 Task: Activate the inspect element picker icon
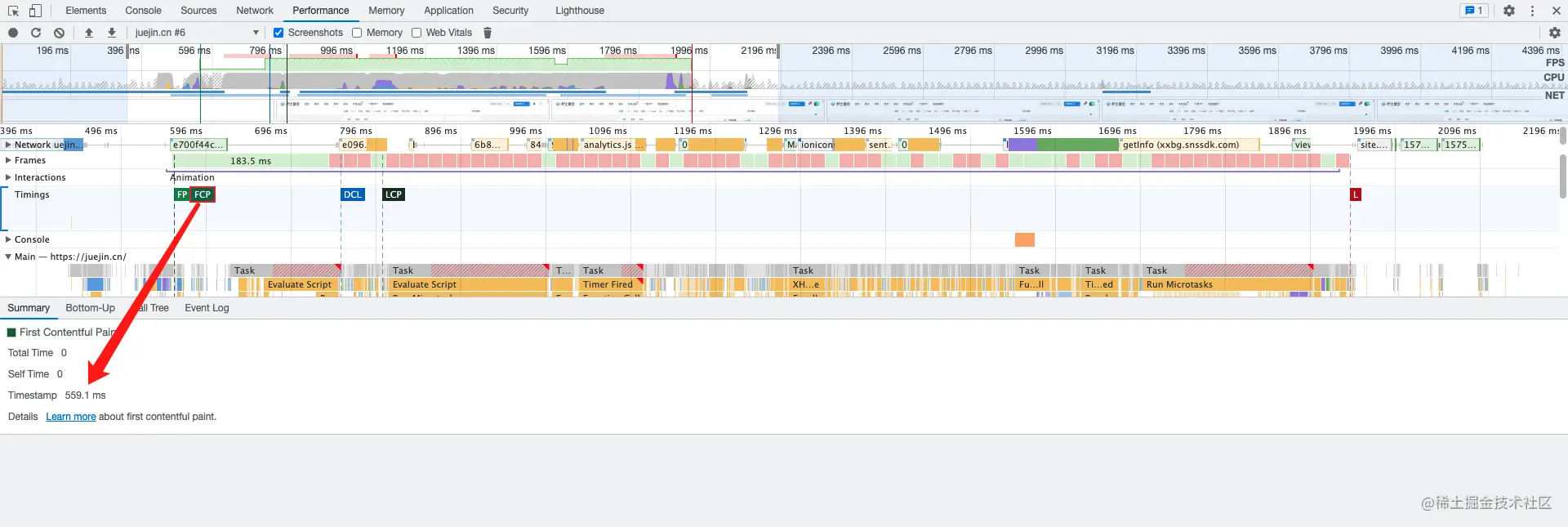(x=13, y=11)
